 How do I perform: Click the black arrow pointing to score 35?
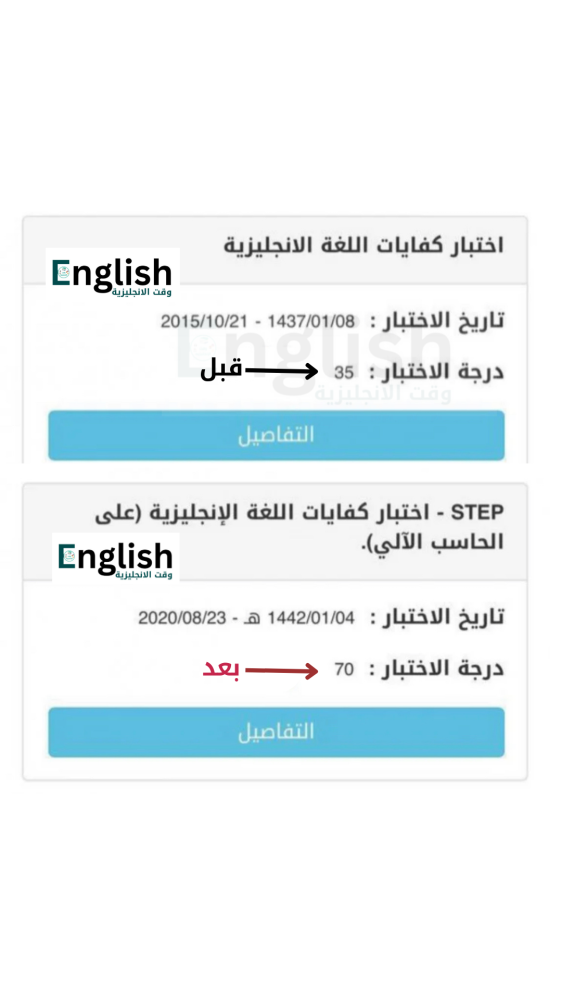click(x=281, y=371)
